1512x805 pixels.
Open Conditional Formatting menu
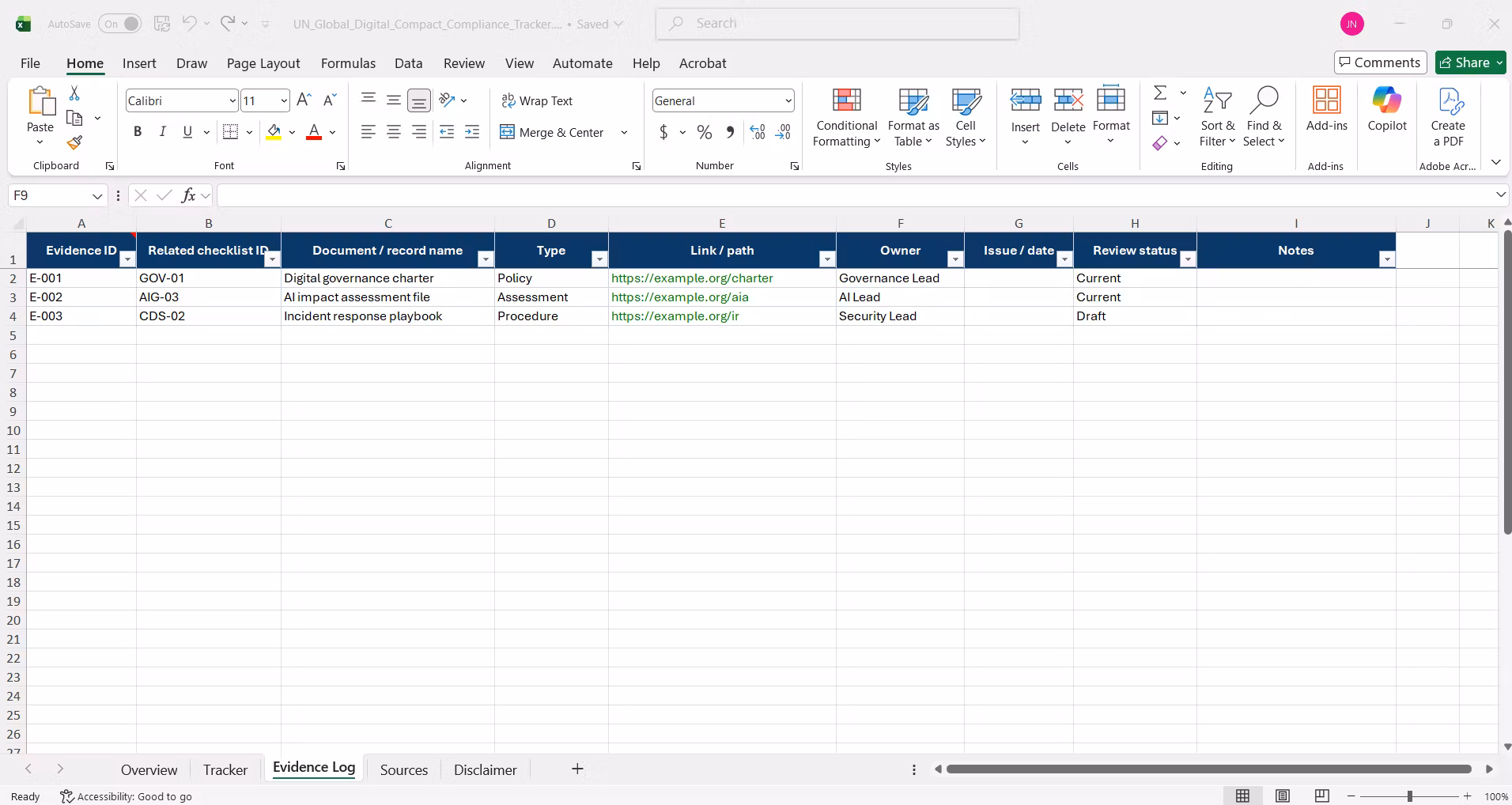(x=846, y=119)
